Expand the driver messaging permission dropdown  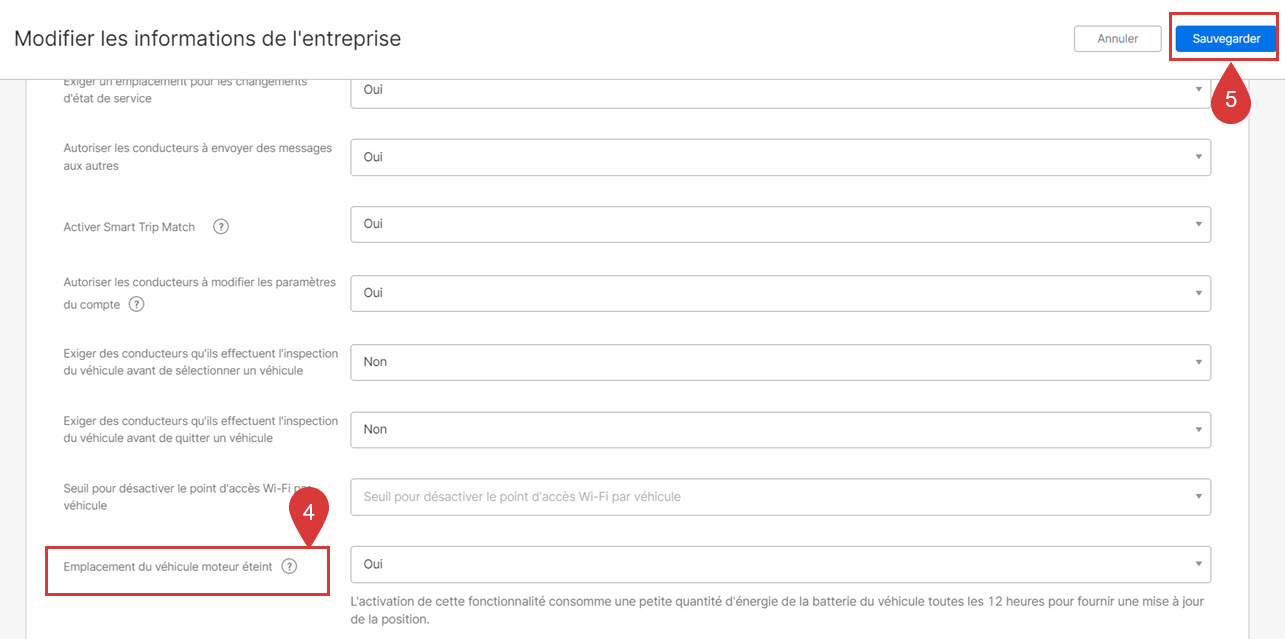pyautogui.click(x=780, y=157)
